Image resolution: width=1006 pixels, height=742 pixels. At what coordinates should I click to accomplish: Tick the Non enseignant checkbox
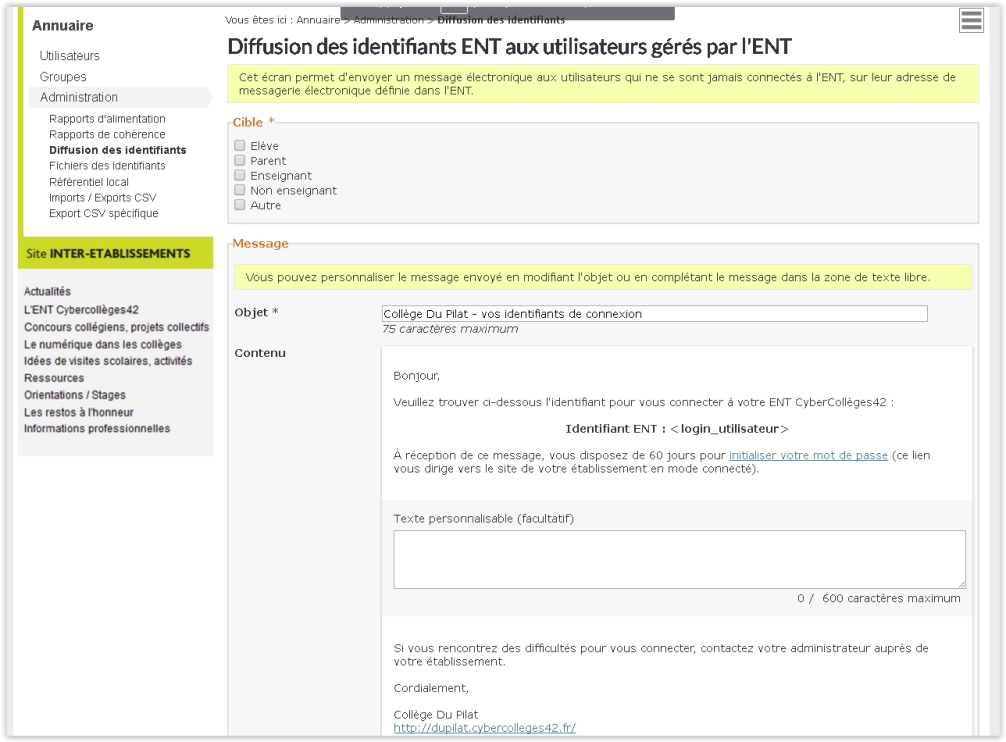[x=240, y=190]
